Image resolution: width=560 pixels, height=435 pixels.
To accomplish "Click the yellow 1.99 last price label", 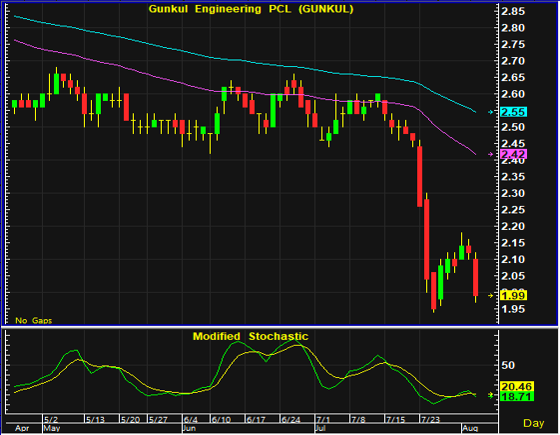I will (x=514, y=295).
